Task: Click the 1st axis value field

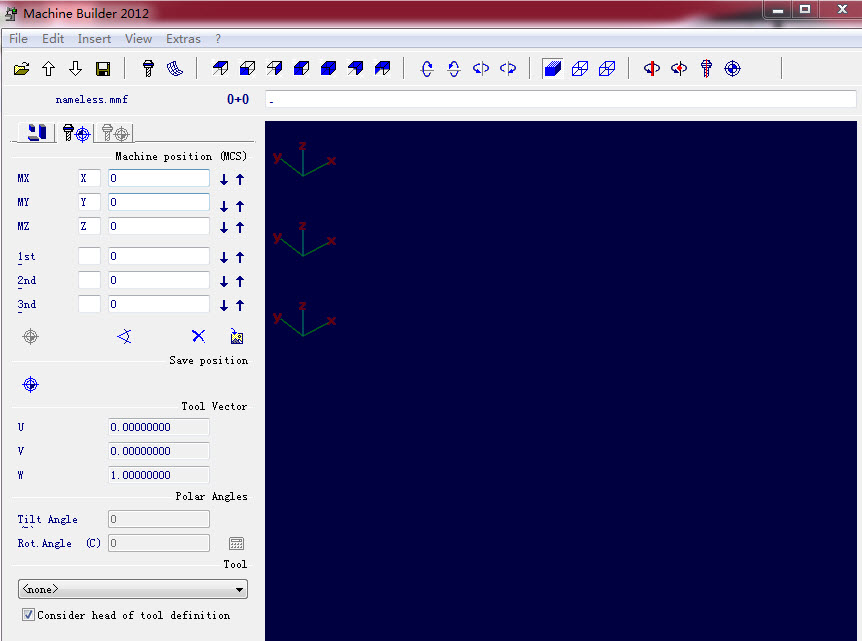Action: [159, 256]
